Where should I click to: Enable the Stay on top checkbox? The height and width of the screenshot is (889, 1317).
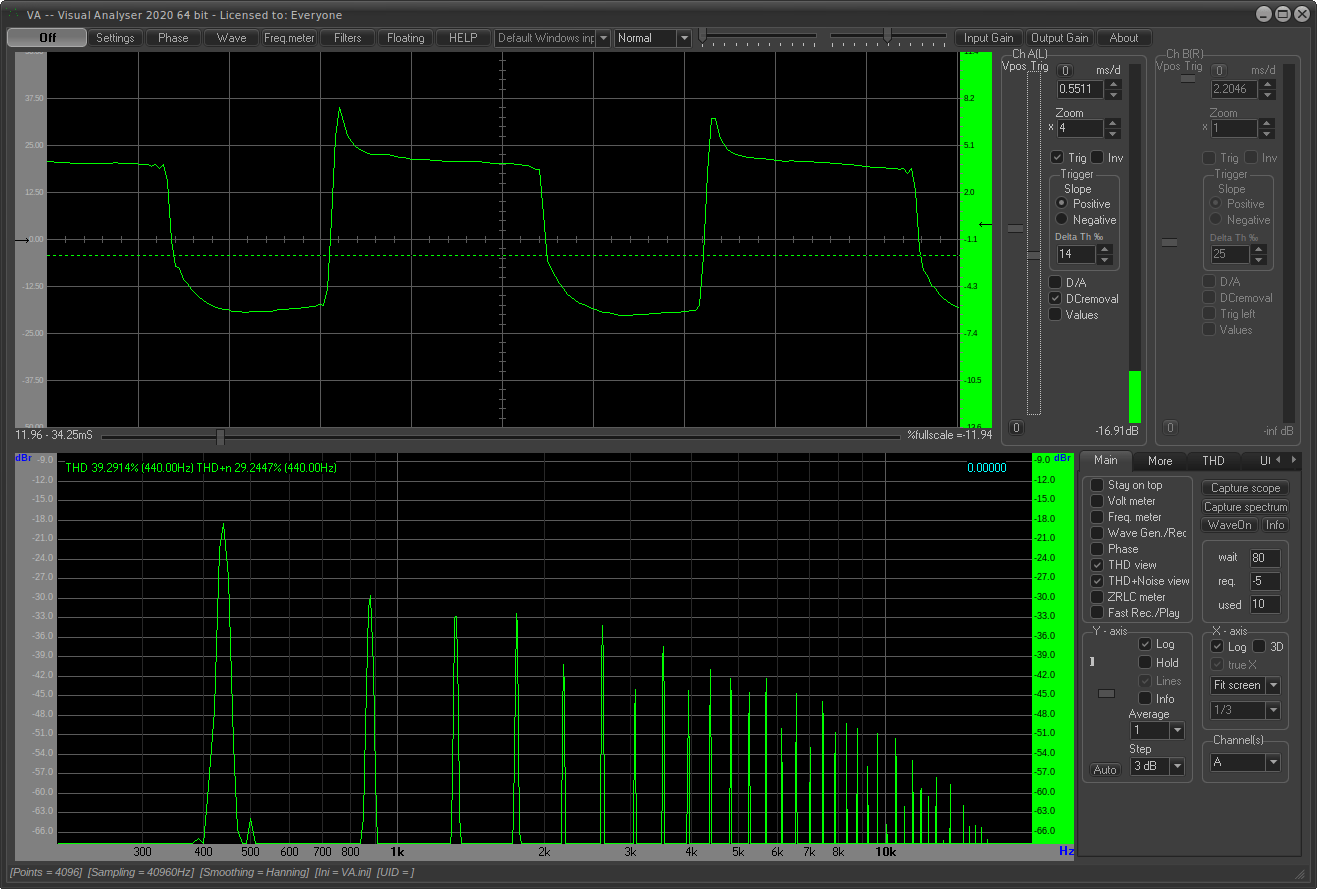tap(1097, 485)
